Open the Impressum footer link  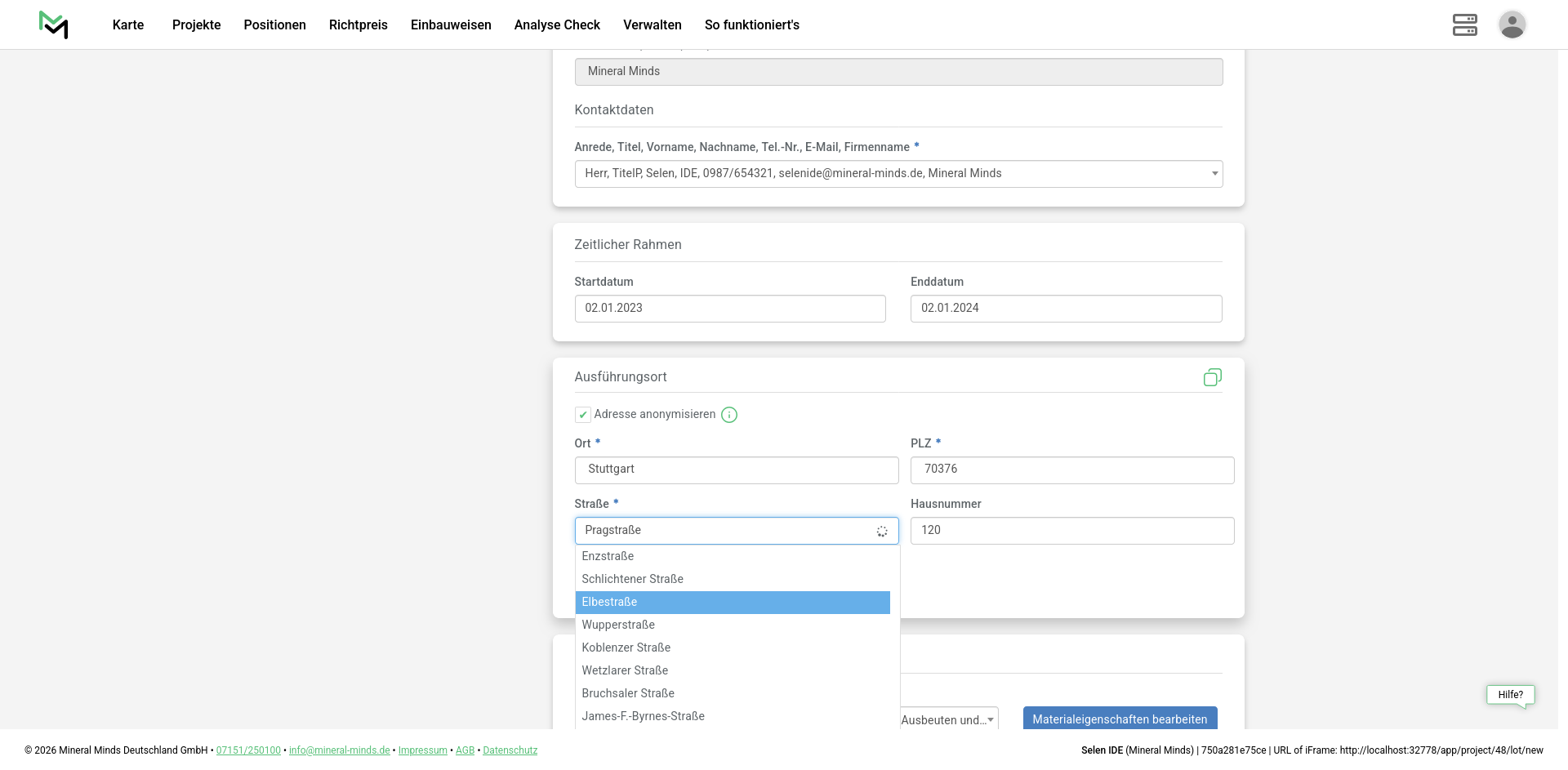pos(422,750)
